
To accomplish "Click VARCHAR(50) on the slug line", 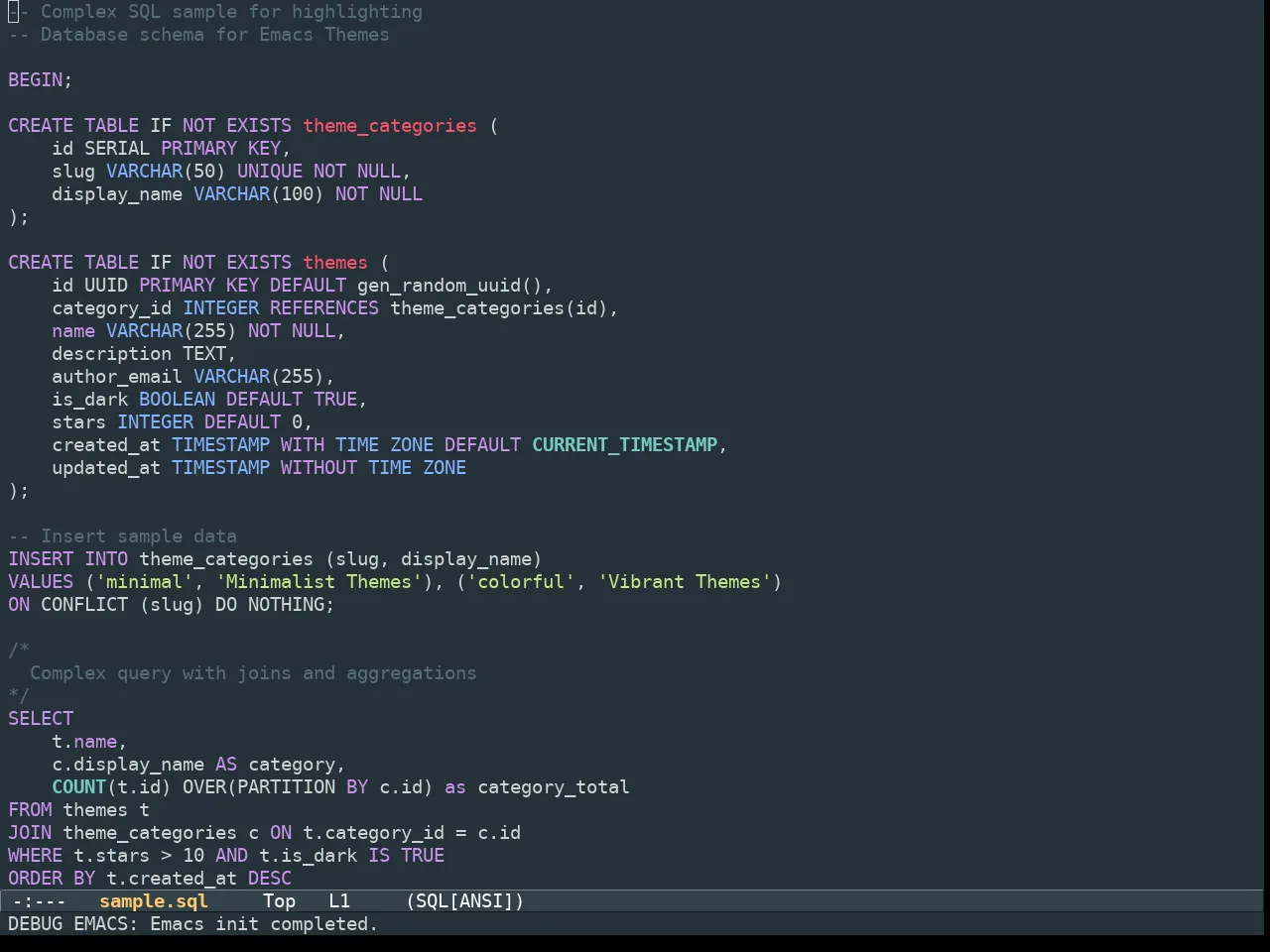I will (x=166, y=171).
